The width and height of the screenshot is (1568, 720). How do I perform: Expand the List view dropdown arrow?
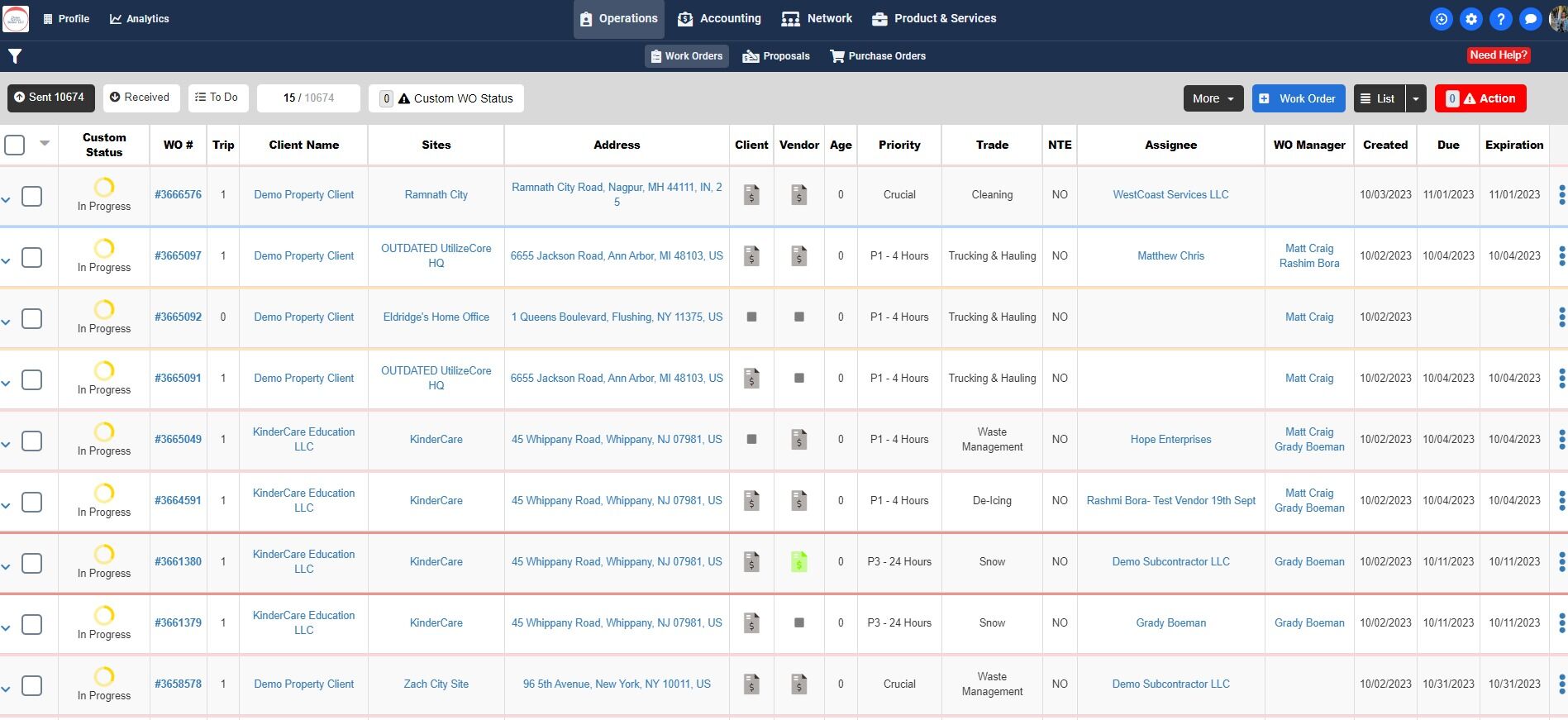point(1415,98)
